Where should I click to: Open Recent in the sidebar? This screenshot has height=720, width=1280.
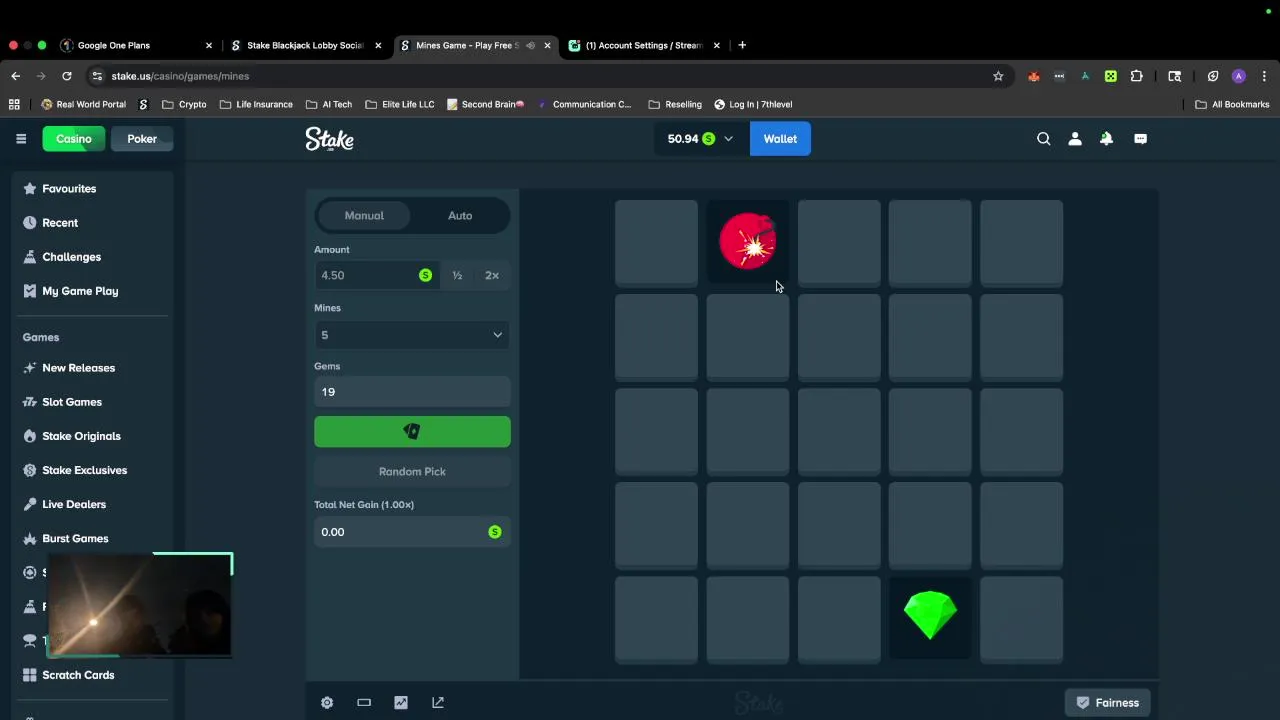pyautogui.click(x=60, y=223)
